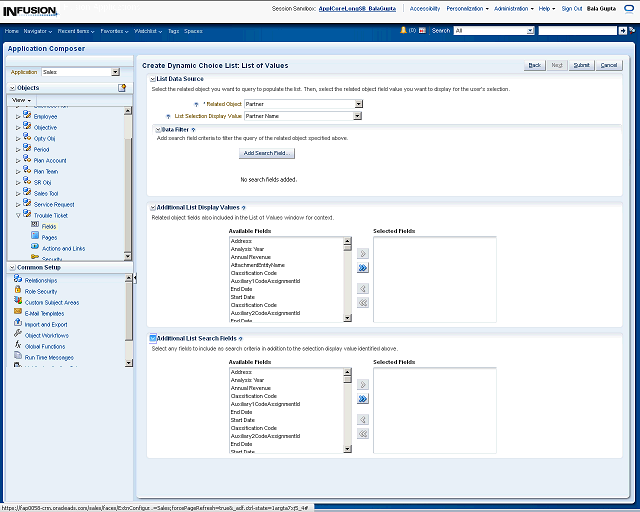
Task: Collapse the List Data Source section
Action: (x=153, y=78)
